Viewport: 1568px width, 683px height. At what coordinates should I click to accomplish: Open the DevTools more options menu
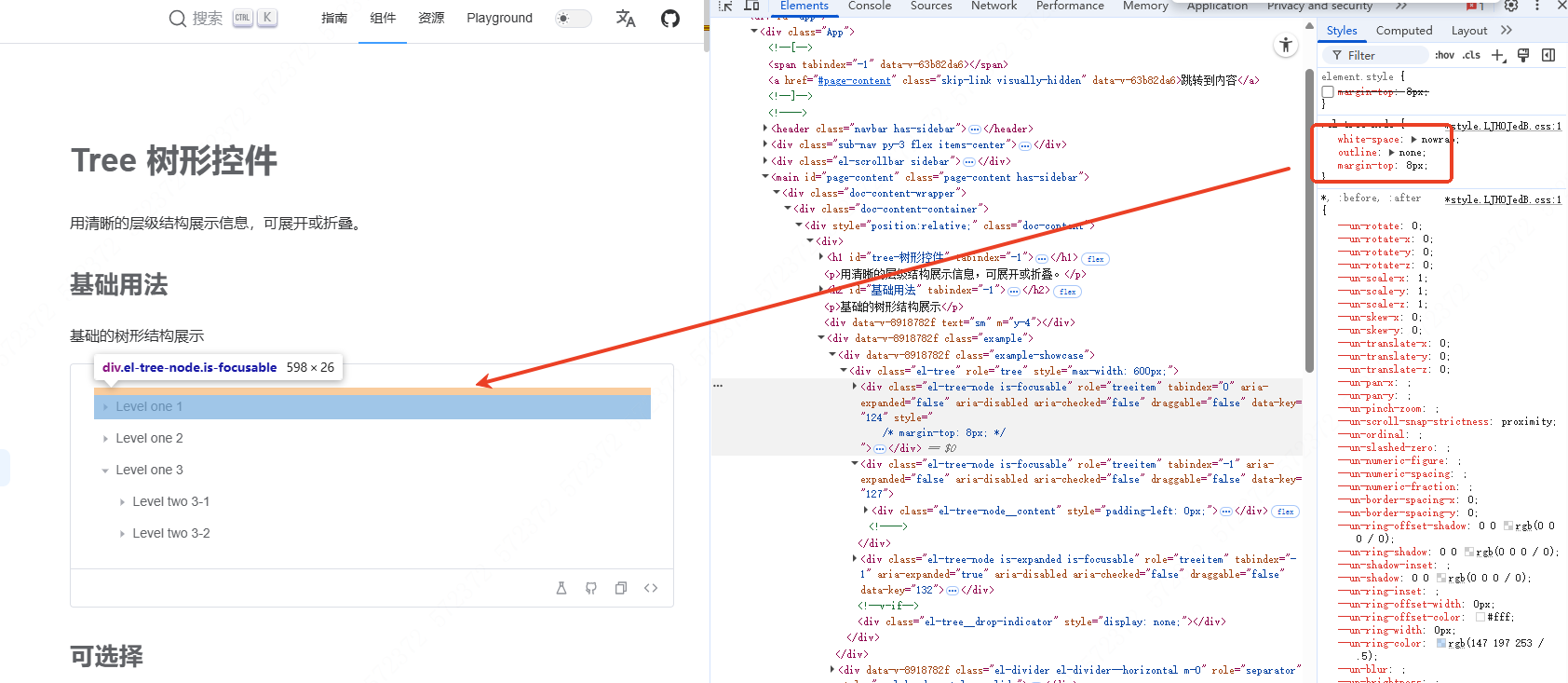point(1536,6)
